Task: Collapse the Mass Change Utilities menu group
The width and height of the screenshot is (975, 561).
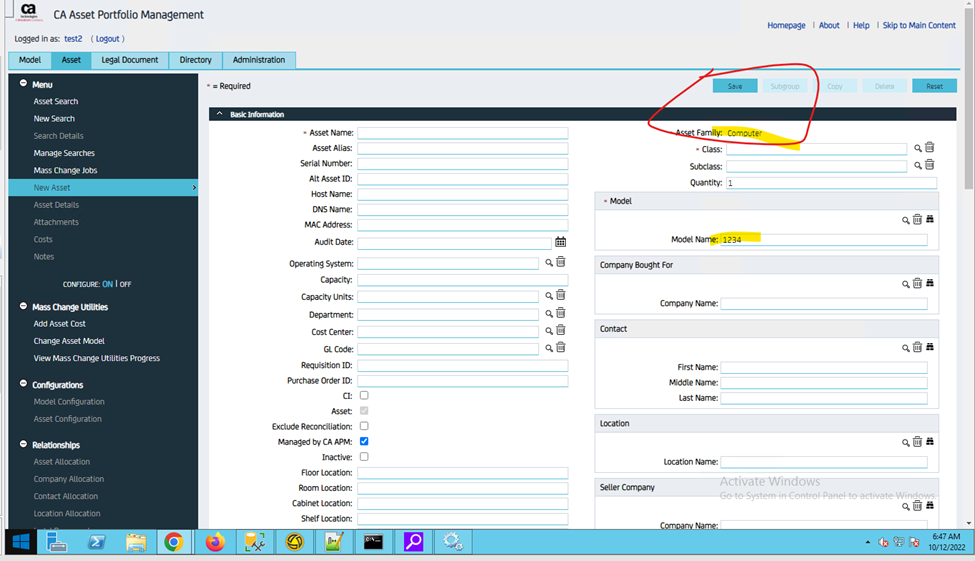Action: tap(23, 307)
